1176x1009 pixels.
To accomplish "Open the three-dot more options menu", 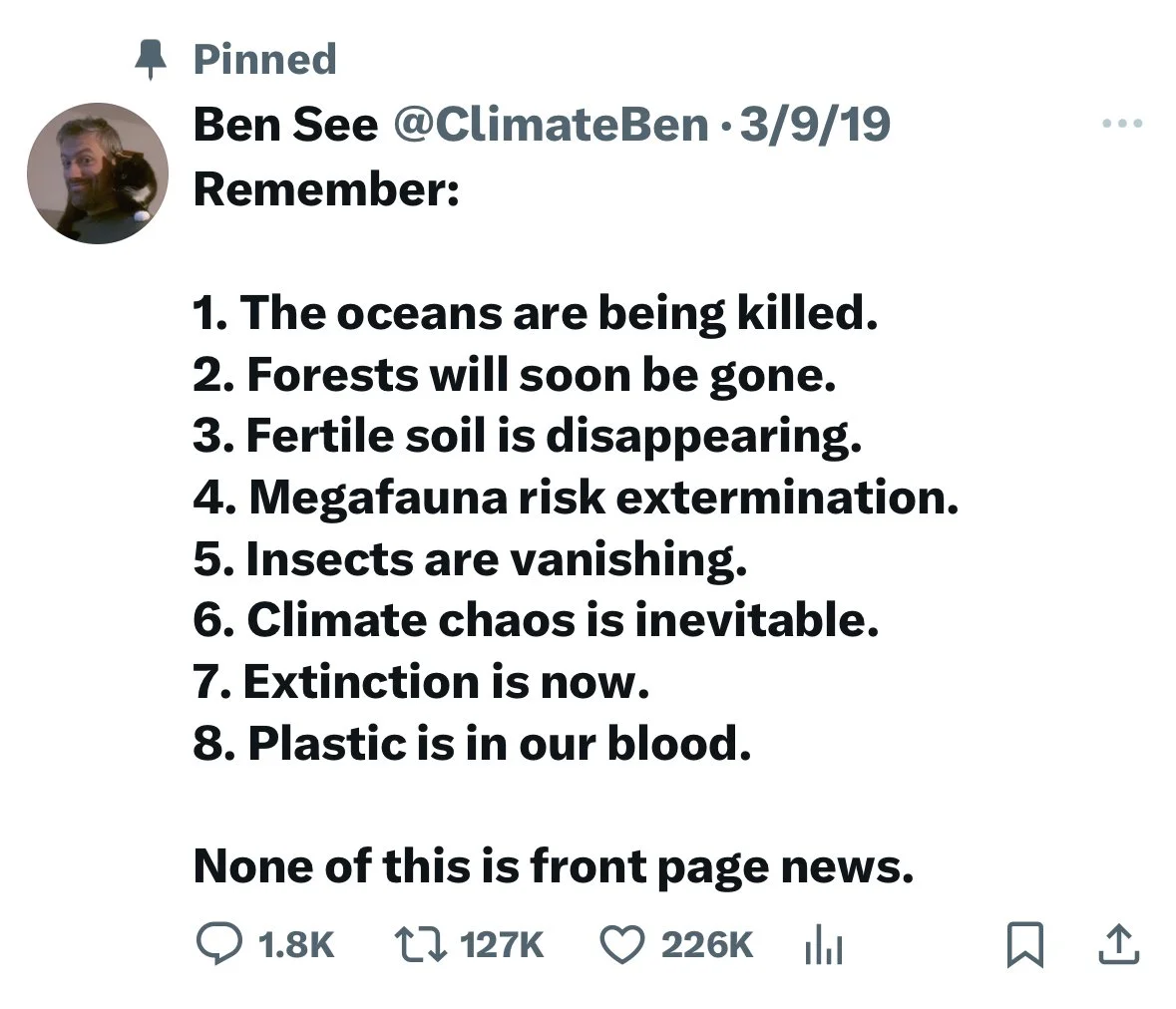I will [1123, 125].
